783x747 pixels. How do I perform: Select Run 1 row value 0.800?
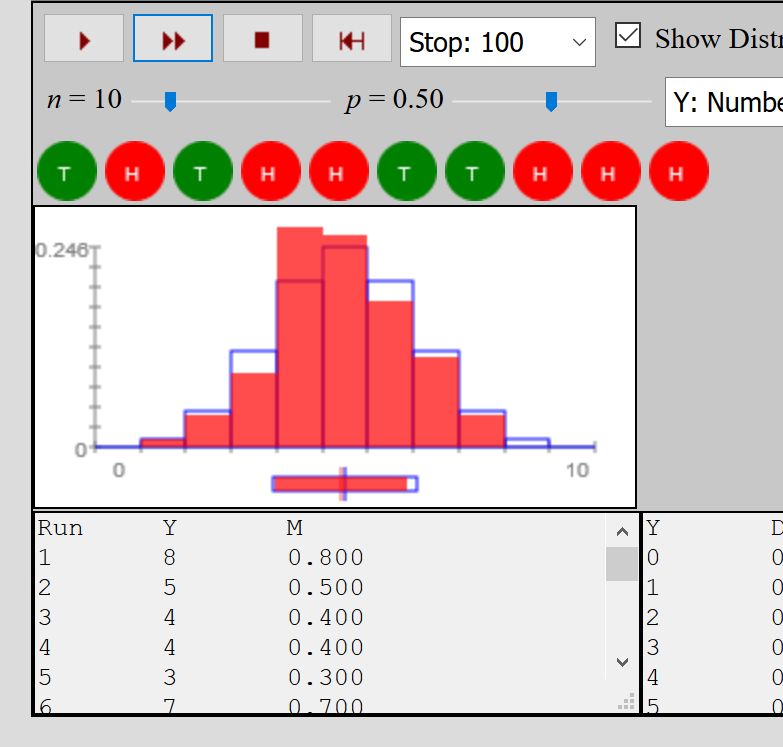pos(326,557)
